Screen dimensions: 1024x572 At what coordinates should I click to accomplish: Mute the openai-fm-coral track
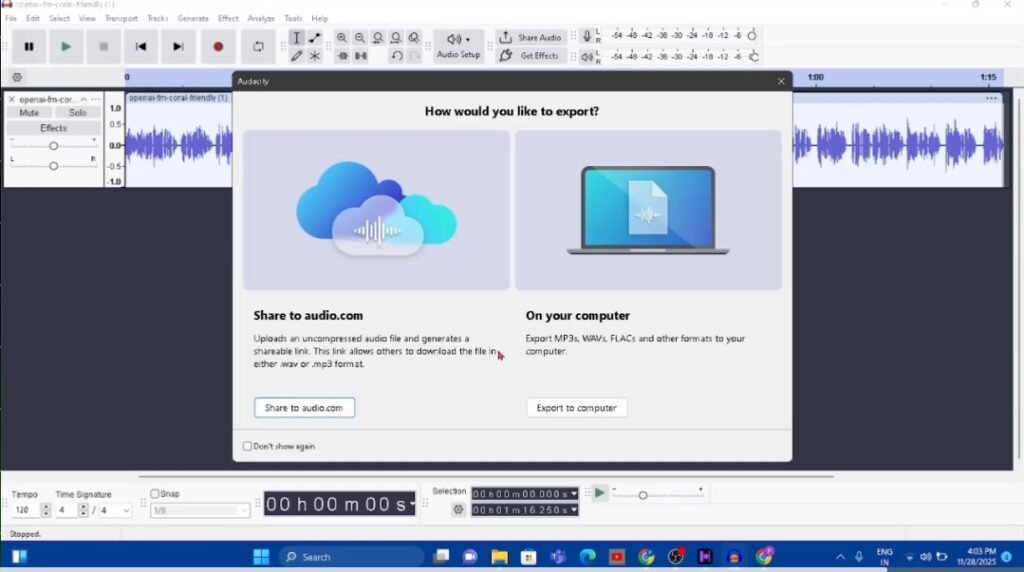click(29, 113)
